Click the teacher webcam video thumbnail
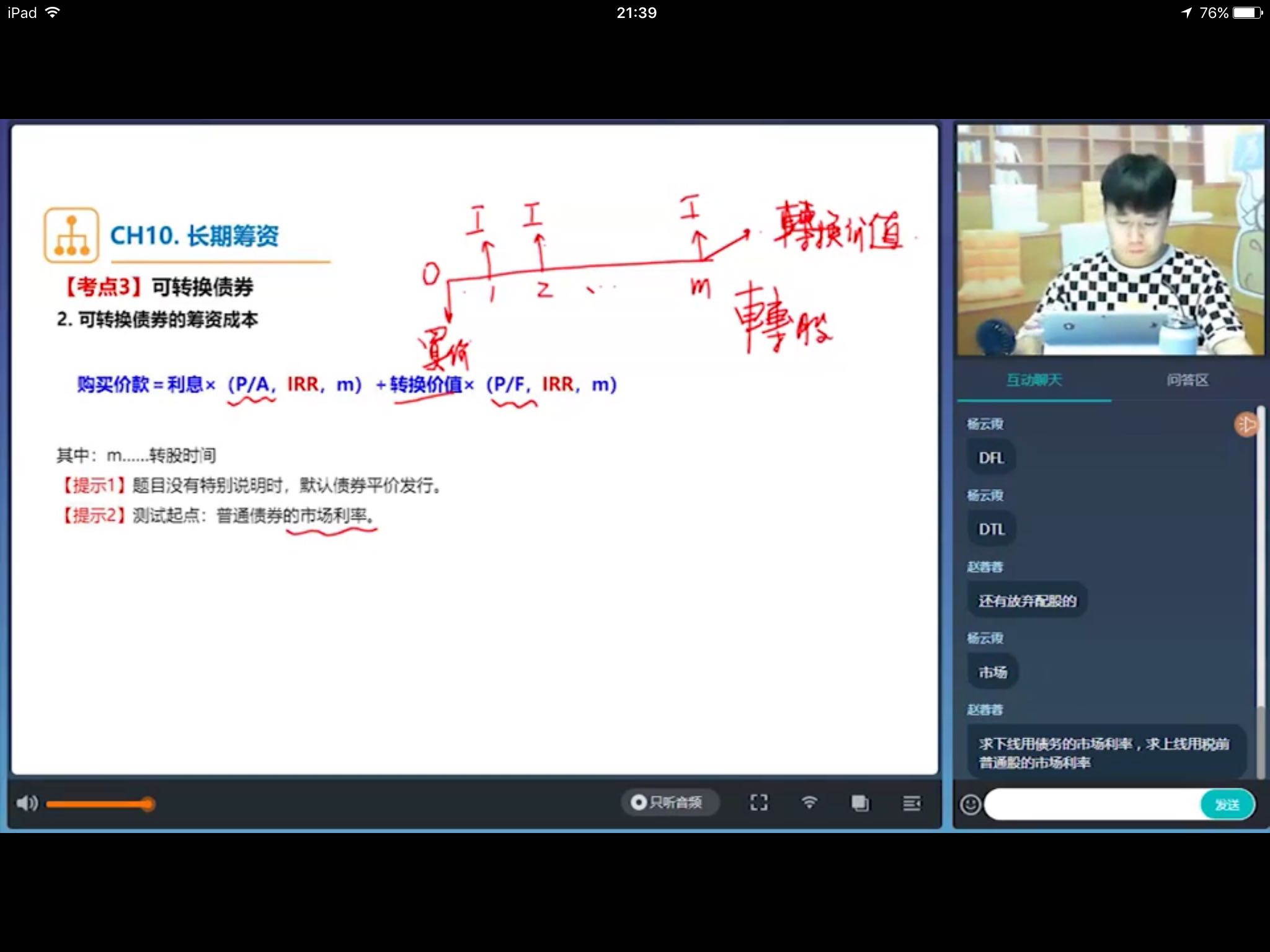Image resolution: width=1270 pixels, height=952 pixels. (1109, 240)
